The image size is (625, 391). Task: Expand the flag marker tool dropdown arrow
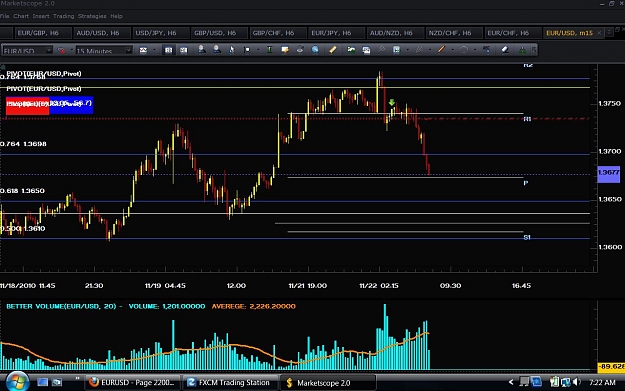[258, 50]
